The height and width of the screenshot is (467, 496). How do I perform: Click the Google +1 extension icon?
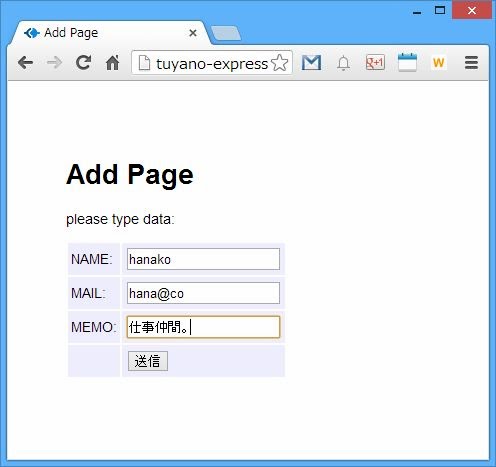375,62
